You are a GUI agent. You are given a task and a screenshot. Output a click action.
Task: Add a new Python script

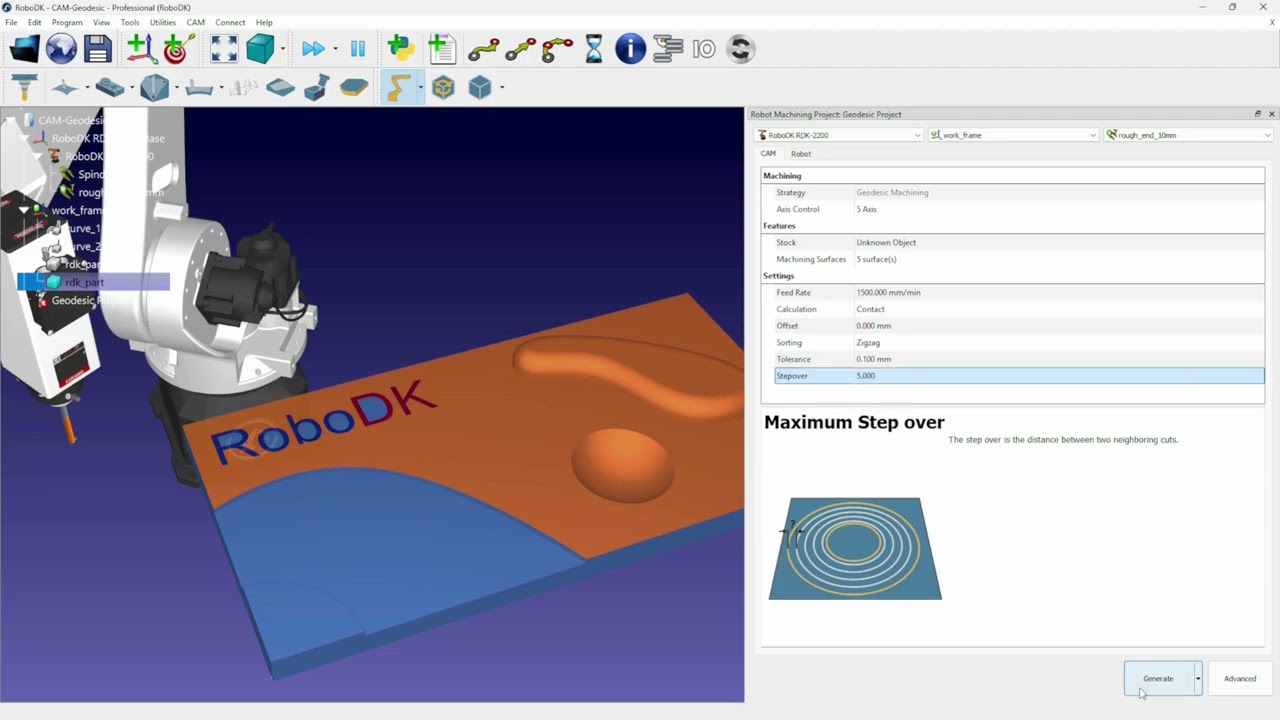(x=401, y=48)
